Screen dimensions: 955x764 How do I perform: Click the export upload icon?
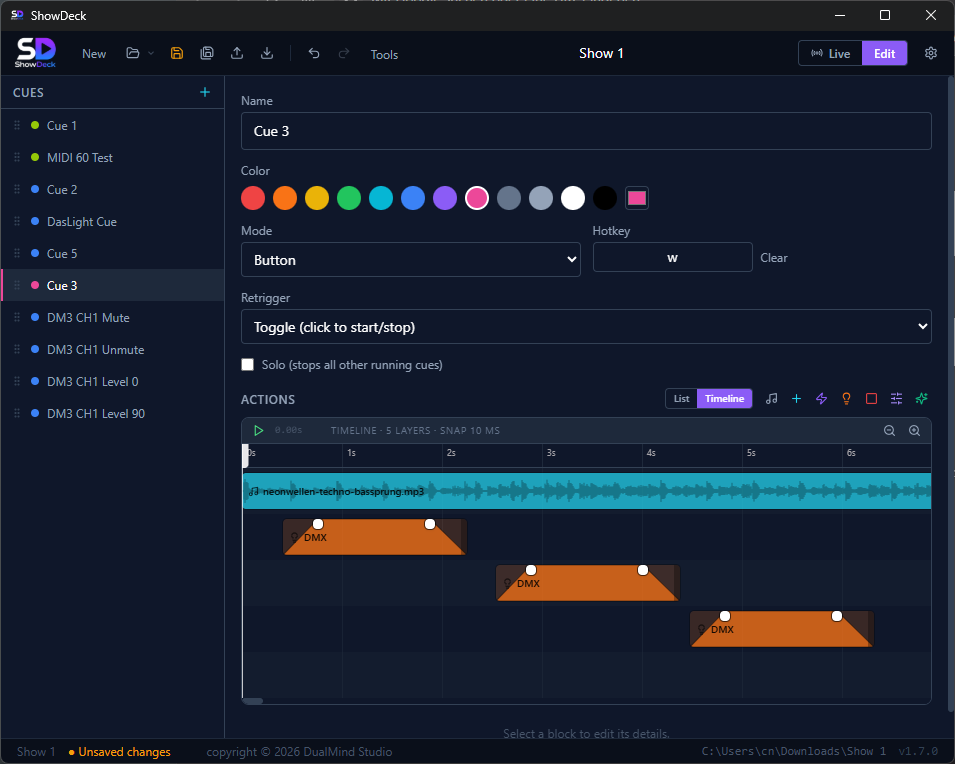click(237, 54)
